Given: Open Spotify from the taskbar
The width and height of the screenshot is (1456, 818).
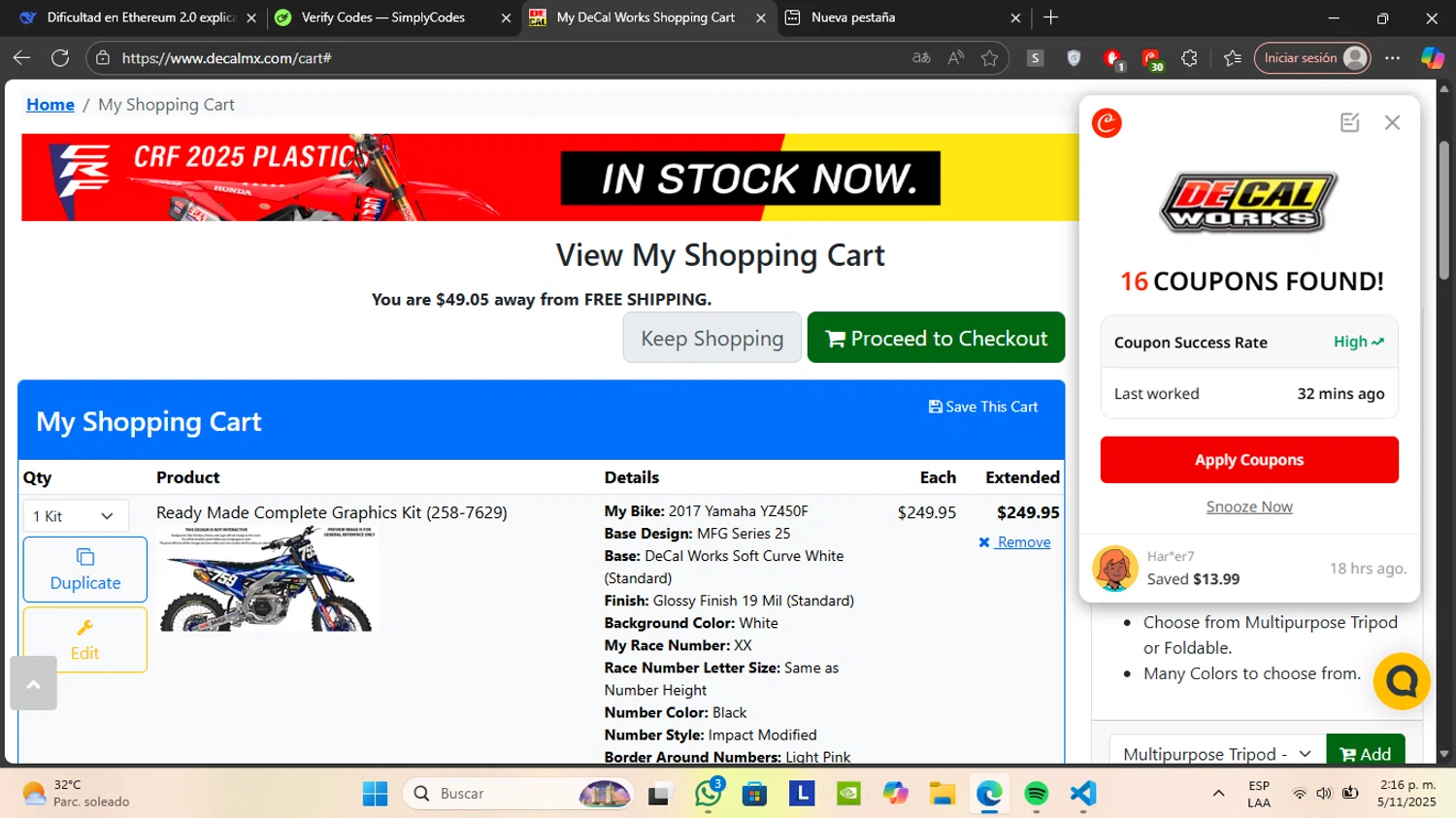Looking at the screenshot, I should [x=1036, y=794].
